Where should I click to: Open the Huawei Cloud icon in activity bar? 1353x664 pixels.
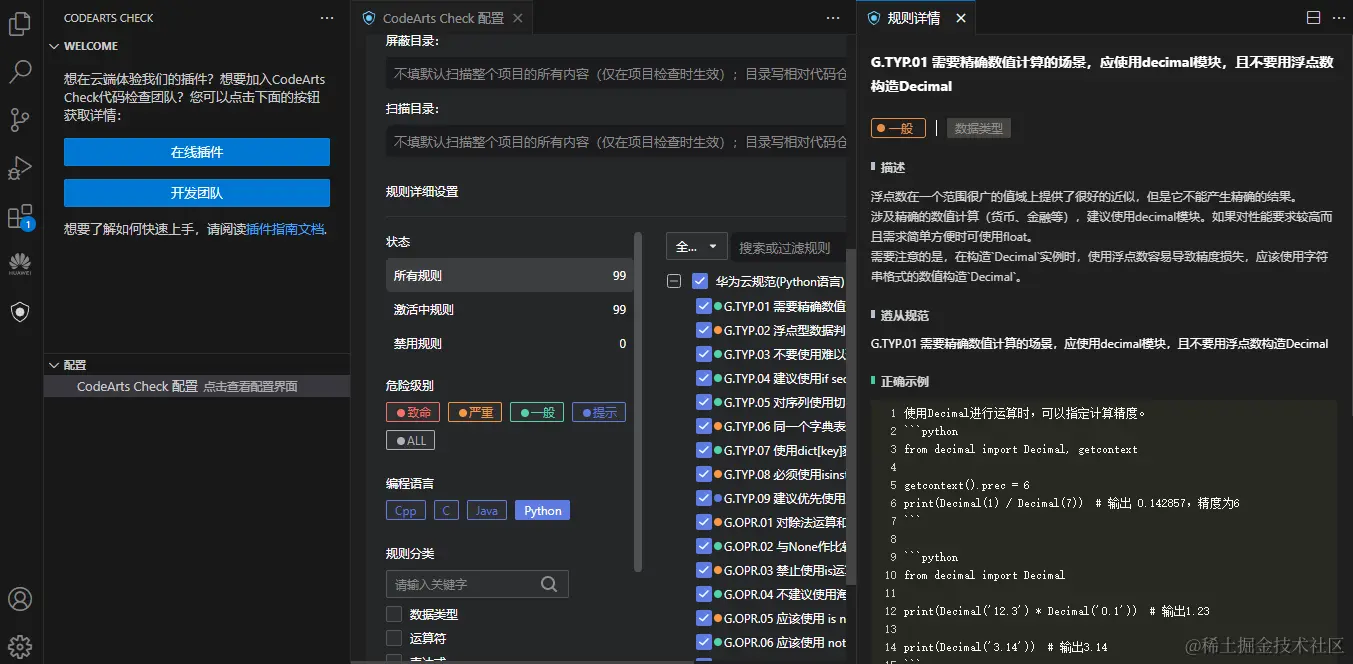pos(20,264)
